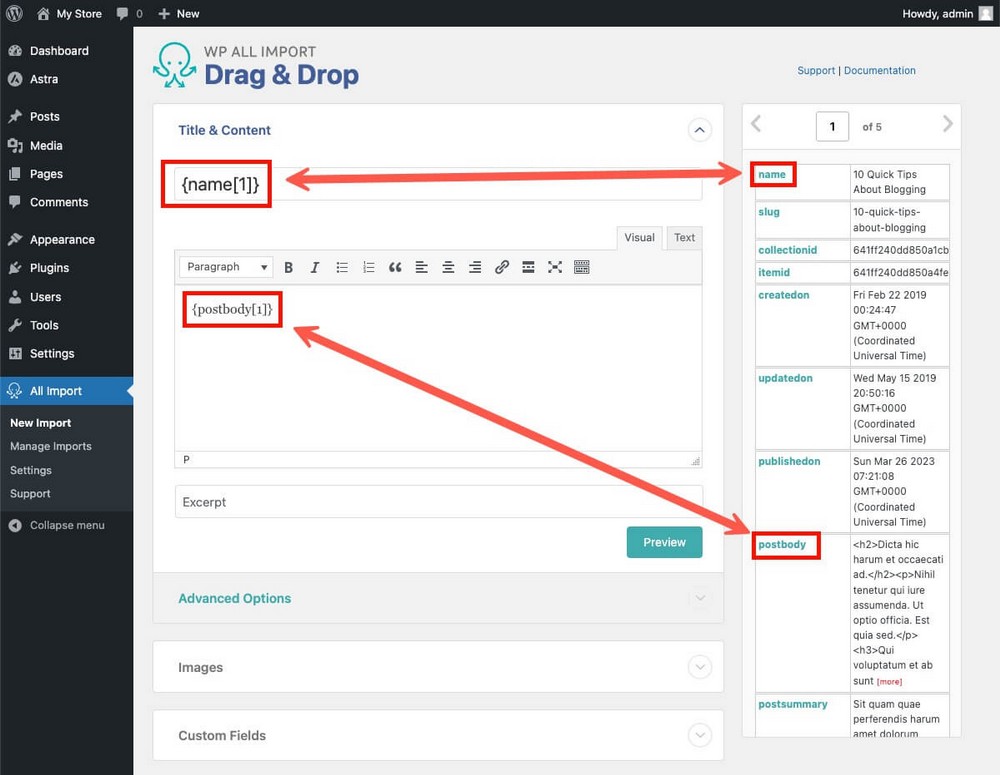Expand postbody value with [more] link
The height and width of the screenshot is (775, 1000).
[x=889, y=682]
